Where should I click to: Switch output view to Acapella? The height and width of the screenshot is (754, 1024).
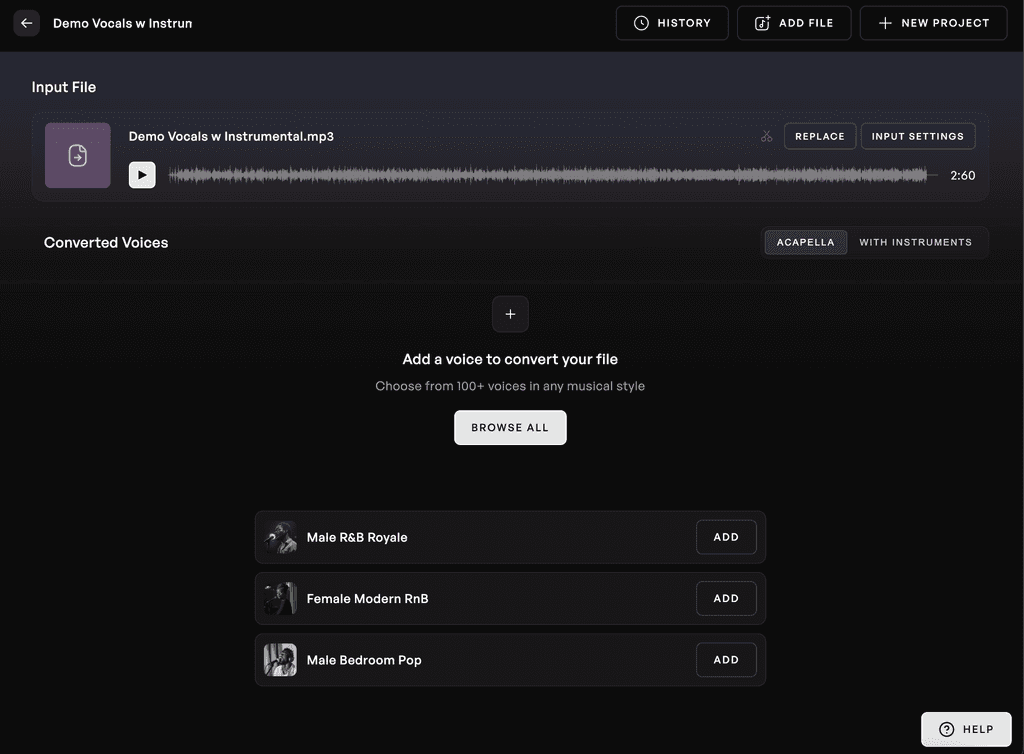pos(805,241)
